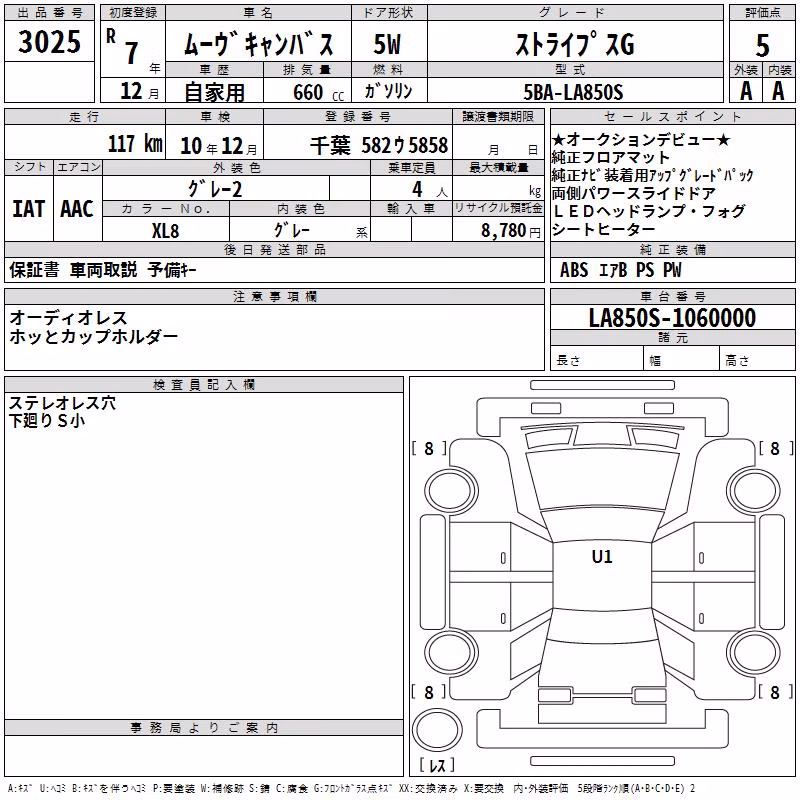
Task: Select the inspection expiry 10年12月
Action: [218, 146]
